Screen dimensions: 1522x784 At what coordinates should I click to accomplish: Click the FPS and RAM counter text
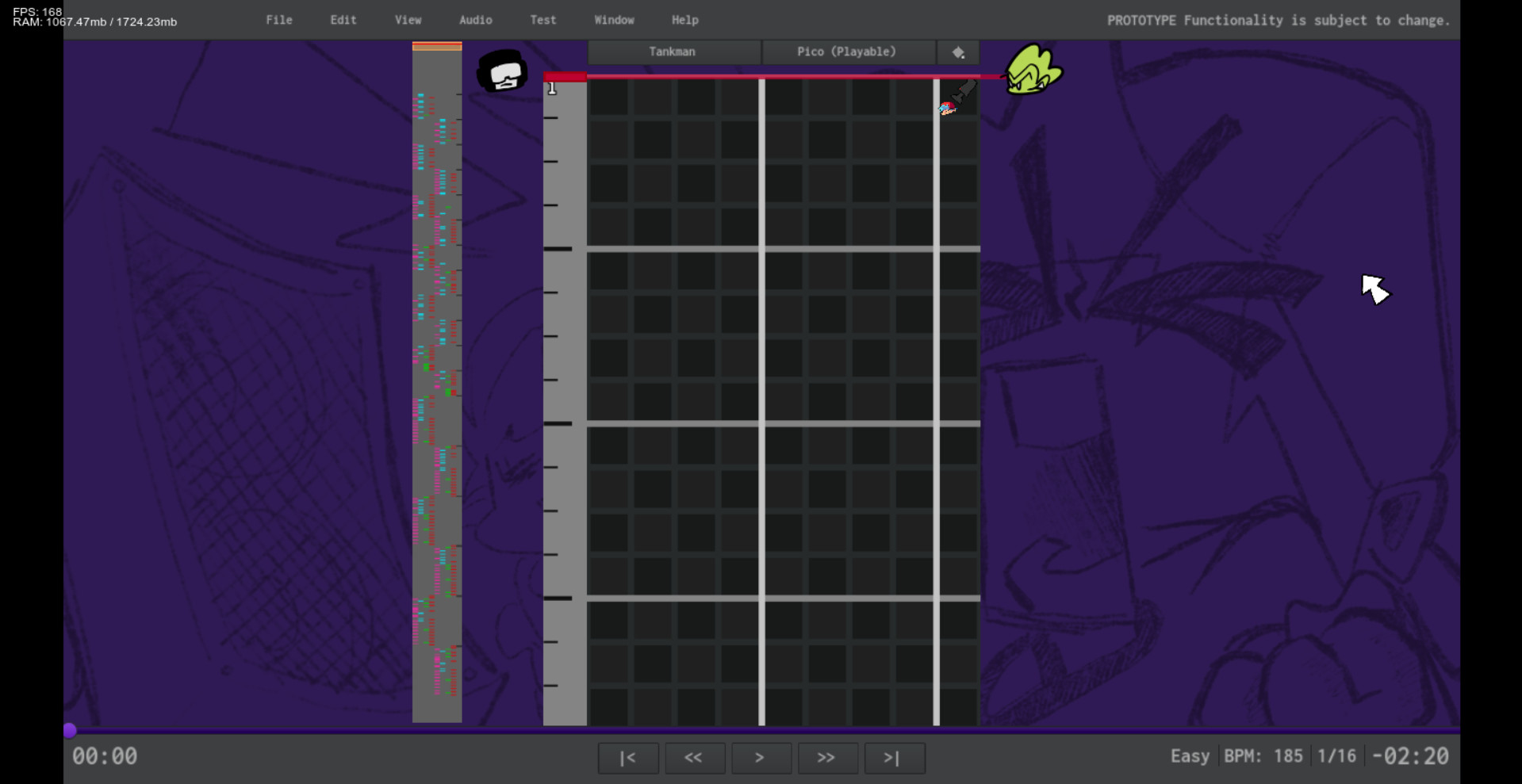click(x=94, y=17)
